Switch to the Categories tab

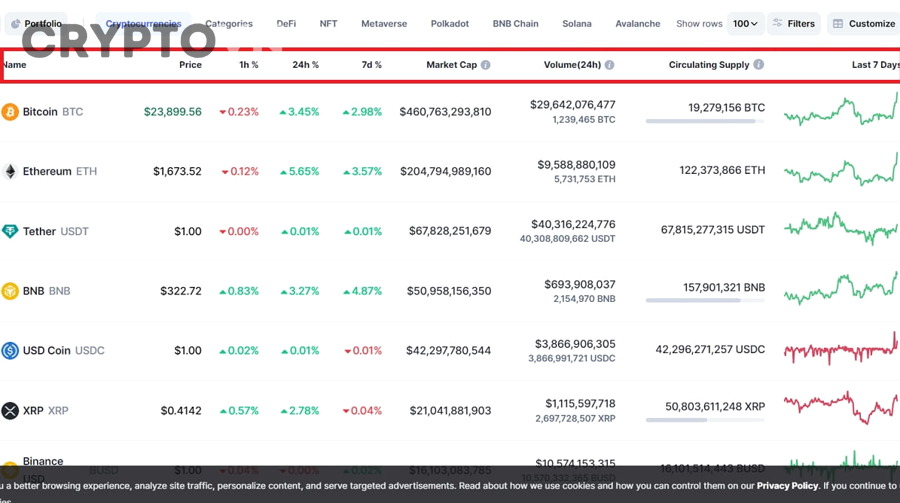click(x=229, y=24)
